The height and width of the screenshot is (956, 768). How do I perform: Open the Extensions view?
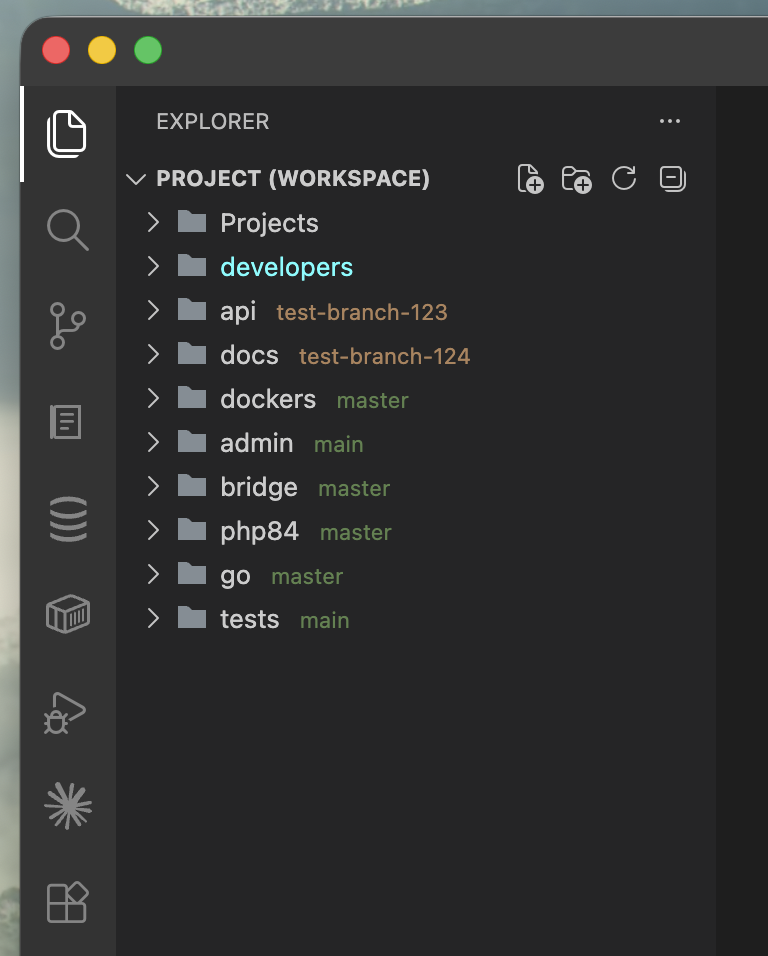(68, 902)
